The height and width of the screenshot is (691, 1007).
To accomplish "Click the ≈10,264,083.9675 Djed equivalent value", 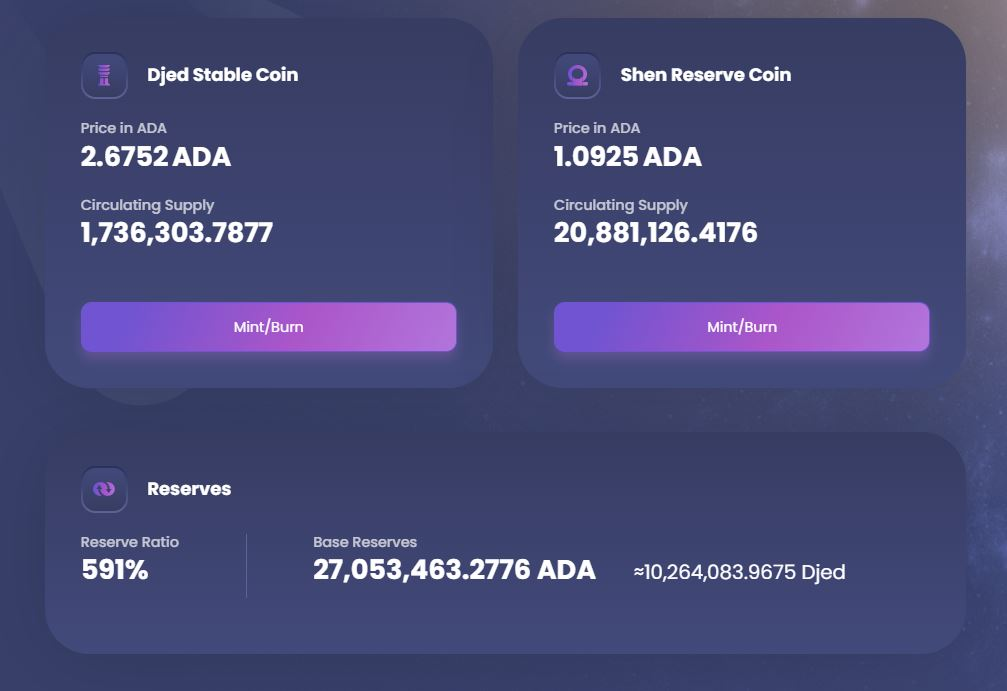I will click(739, 573).
